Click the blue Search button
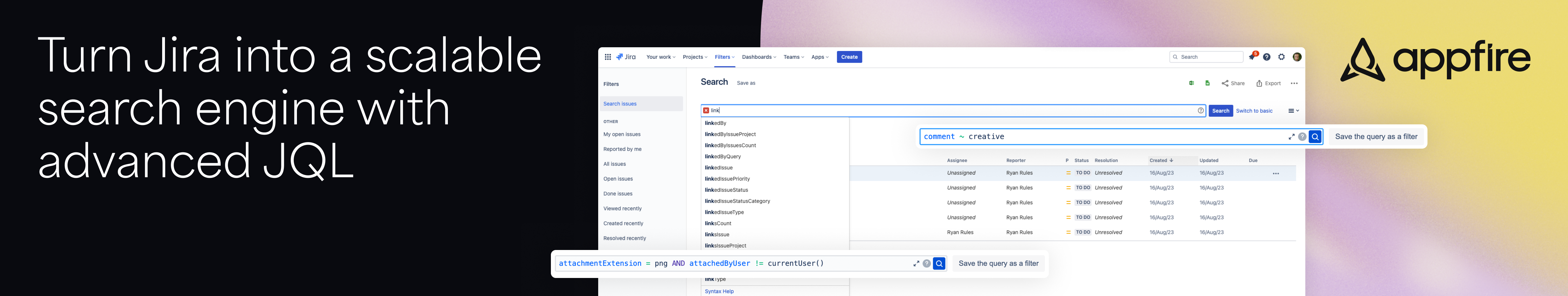This screenshot has width=1568, height=296. pos(1220,111)
